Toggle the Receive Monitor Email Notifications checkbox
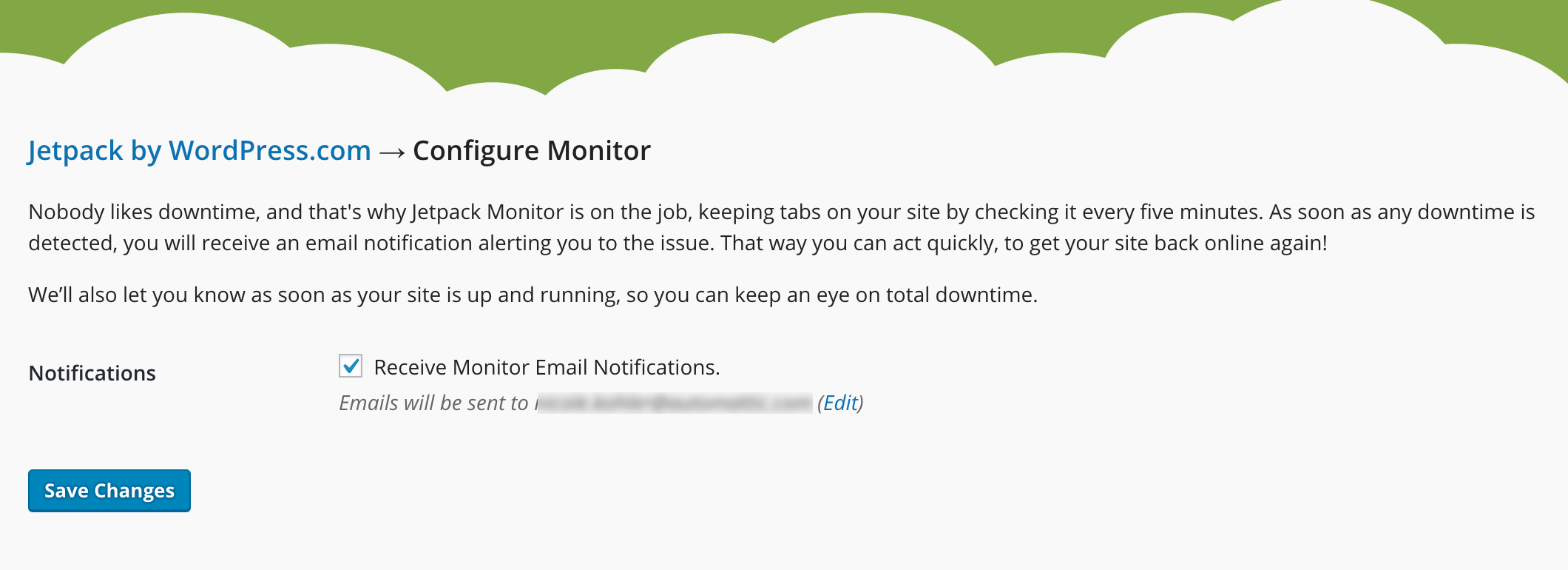 351,366
